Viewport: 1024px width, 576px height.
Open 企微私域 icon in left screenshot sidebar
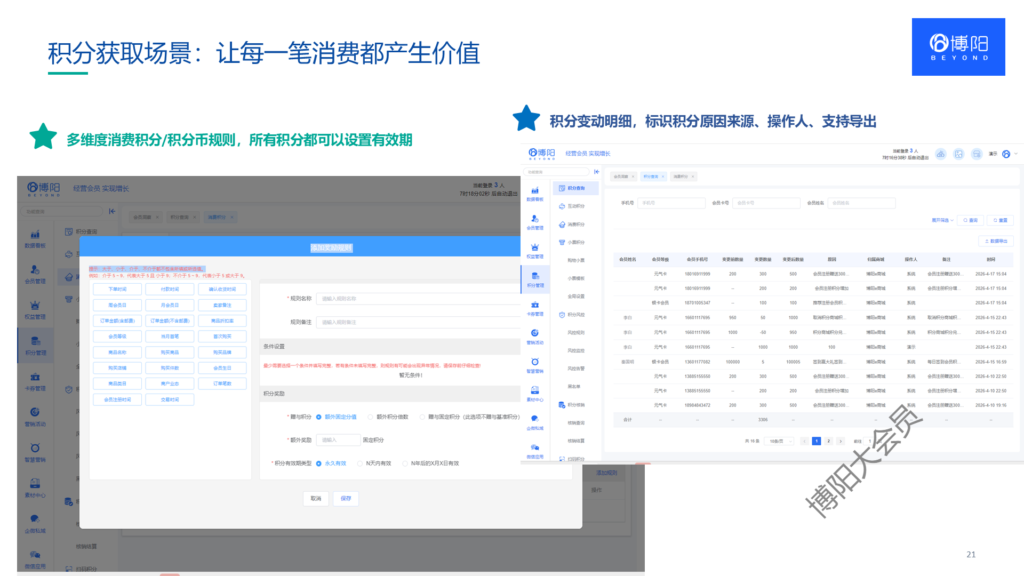point(35,519)
